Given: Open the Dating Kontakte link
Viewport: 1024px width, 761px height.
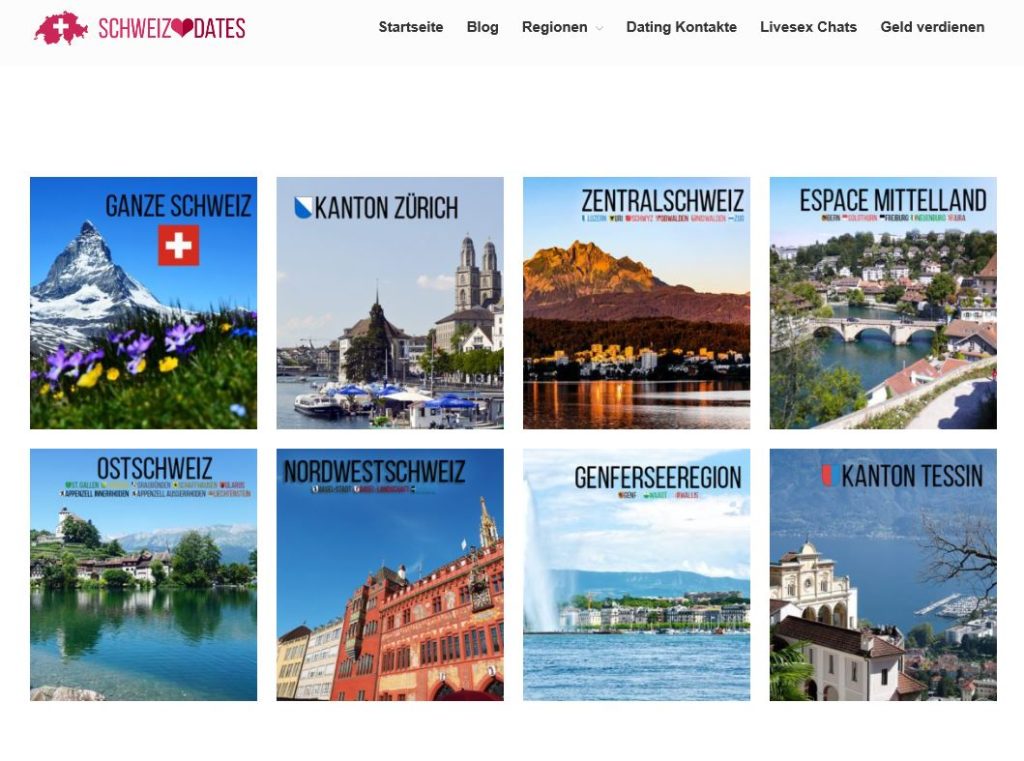Looking at the screenshot, I should click(x=681, y=27).
